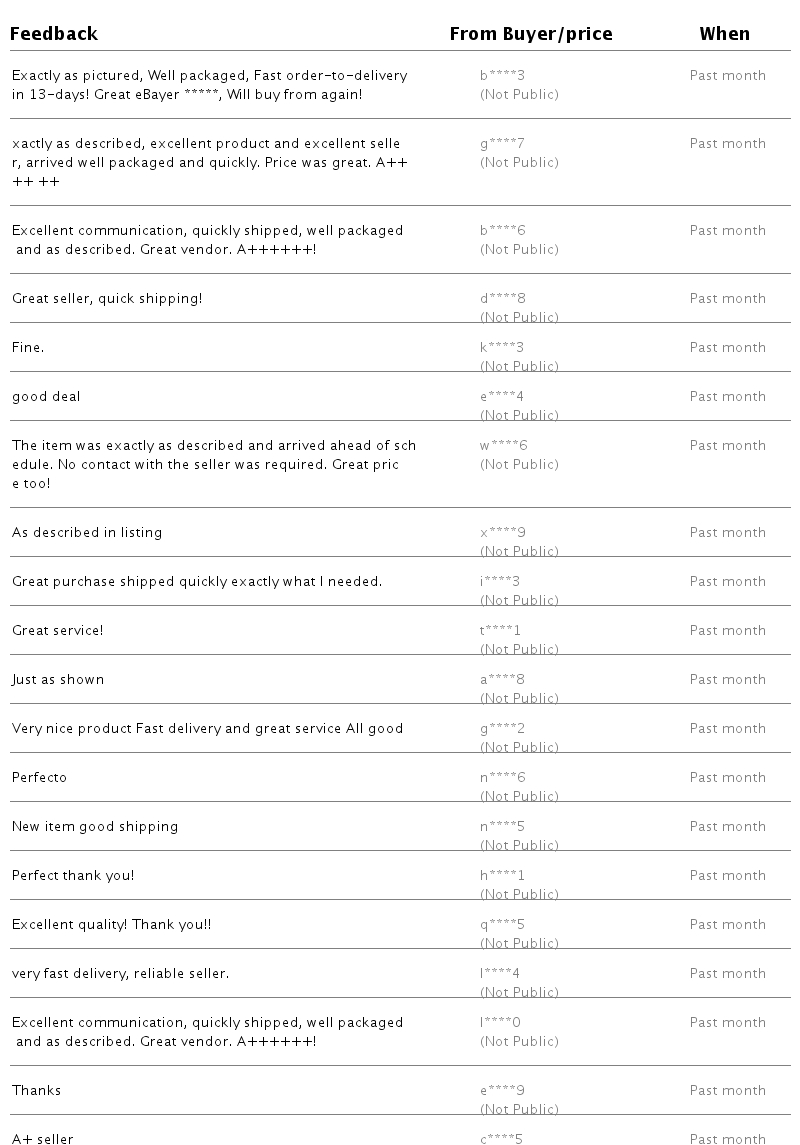Image resolution: width=800 pixels, height=1145 pixels.
Task: Open buyer b****6 profile
Action: tap(502, 230)
